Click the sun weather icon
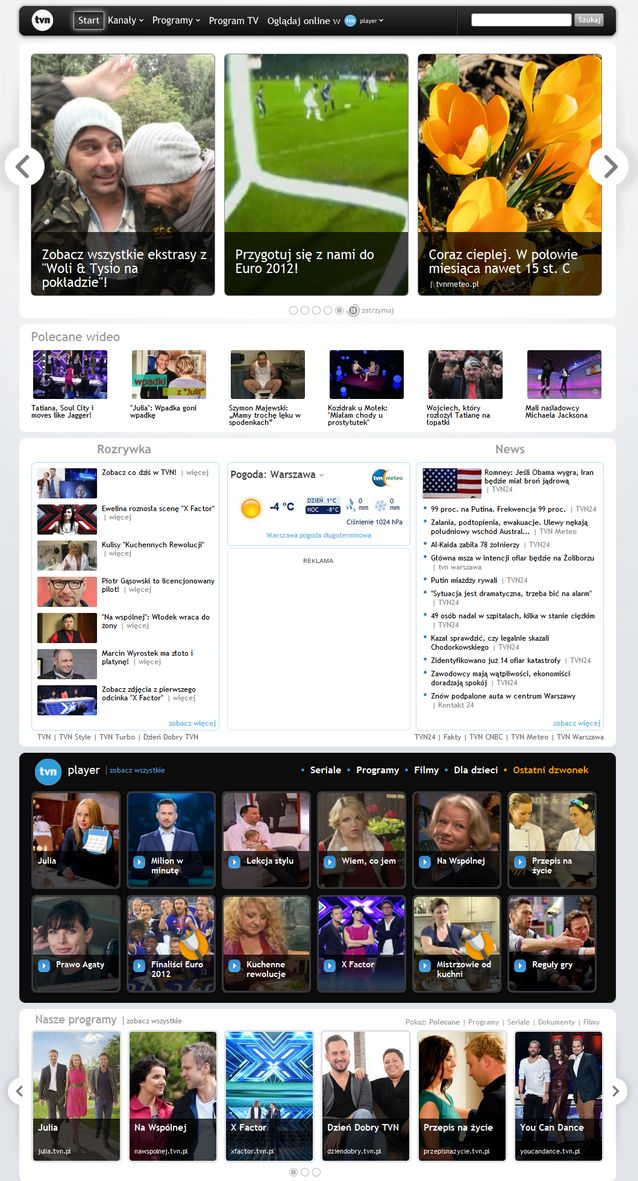This screenshot has height=1181, width=638. pos(251,508)
